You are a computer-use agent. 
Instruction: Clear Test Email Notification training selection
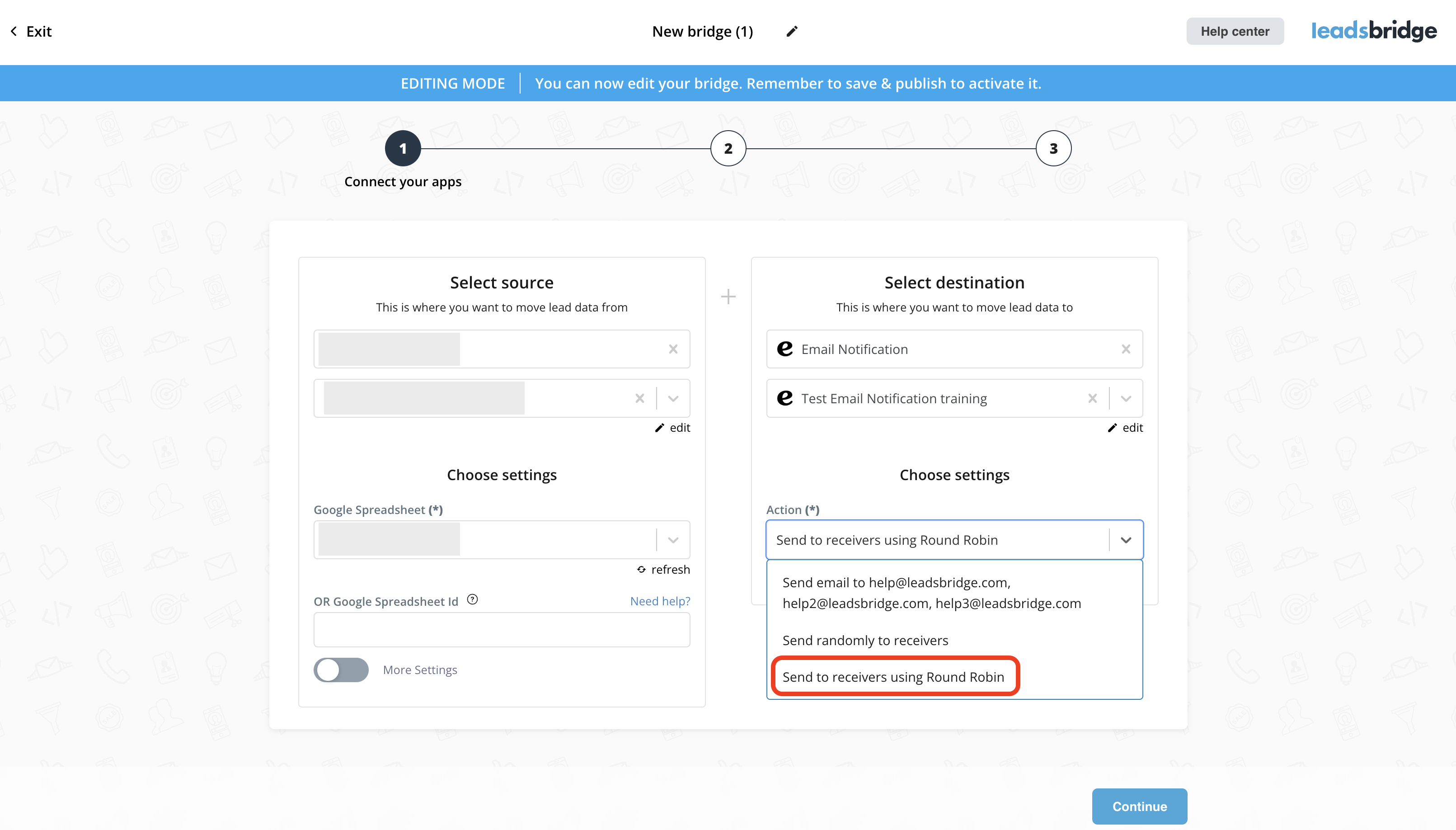[x=1092, y=398]
